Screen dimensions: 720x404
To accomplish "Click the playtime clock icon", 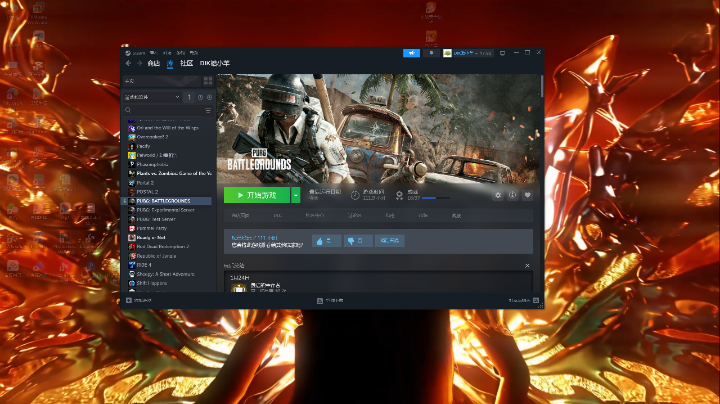I will (355, 195).
